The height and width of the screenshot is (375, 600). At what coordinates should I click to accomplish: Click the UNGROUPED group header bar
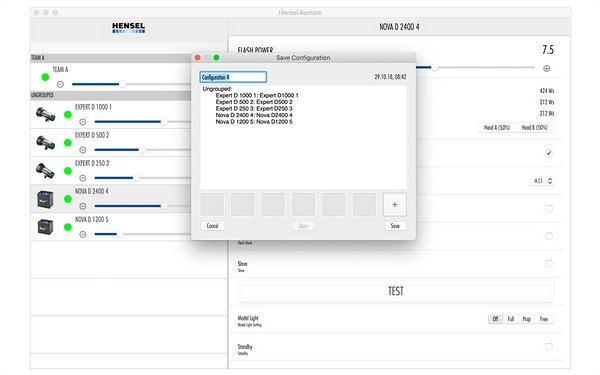point(111,95)
